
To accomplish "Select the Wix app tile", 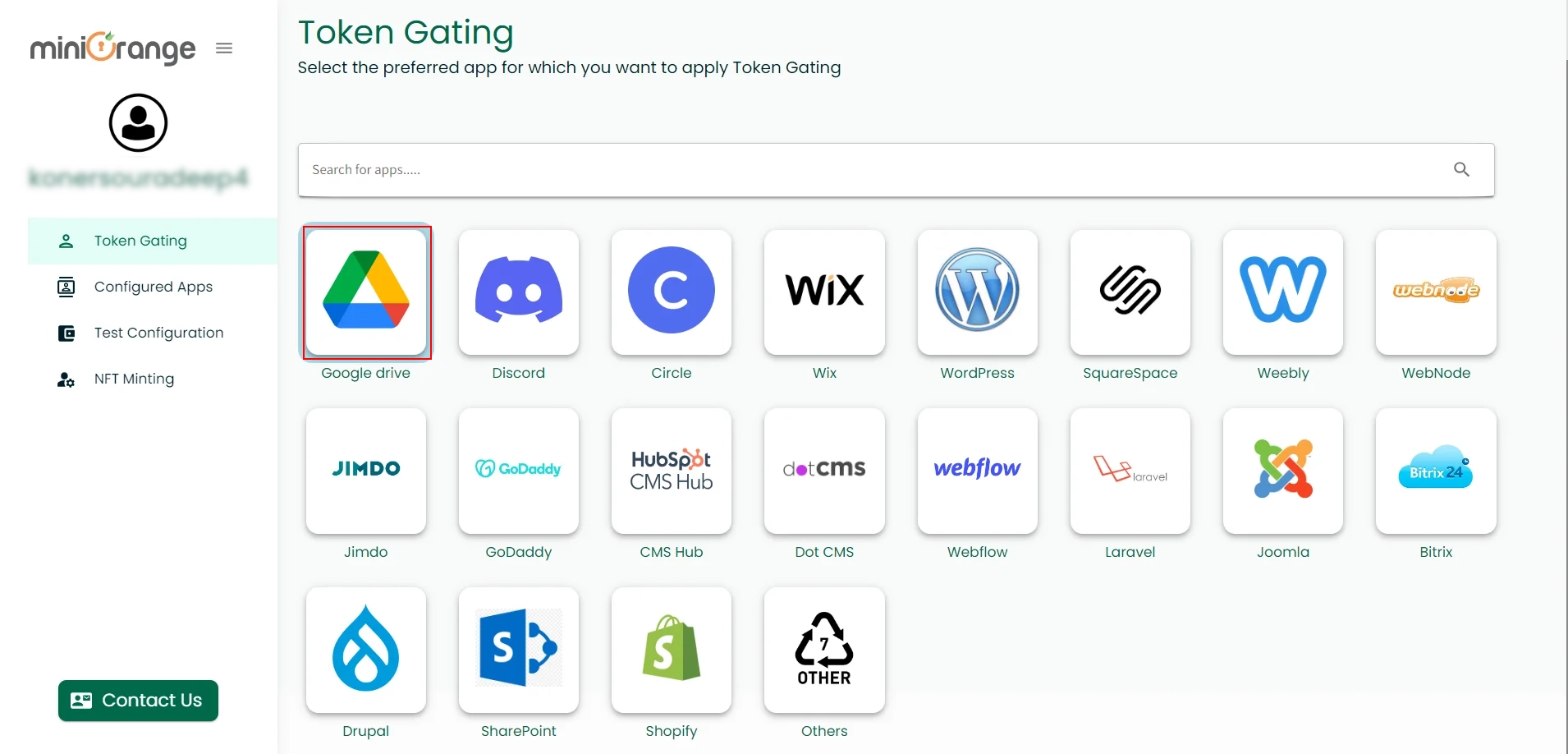I will point(824,292).
